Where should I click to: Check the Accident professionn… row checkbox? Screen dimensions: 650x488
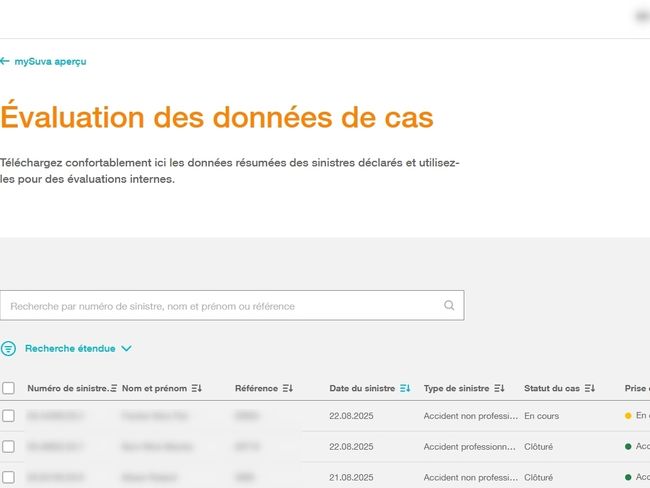tap(8, 447)
